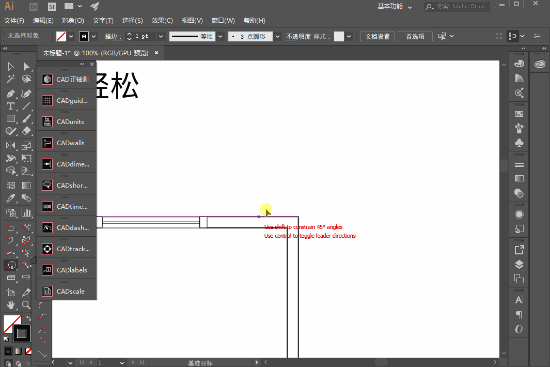Screen dimensions: 550x367
Task: Select the Rectangle tool
Action: point(11,119)
